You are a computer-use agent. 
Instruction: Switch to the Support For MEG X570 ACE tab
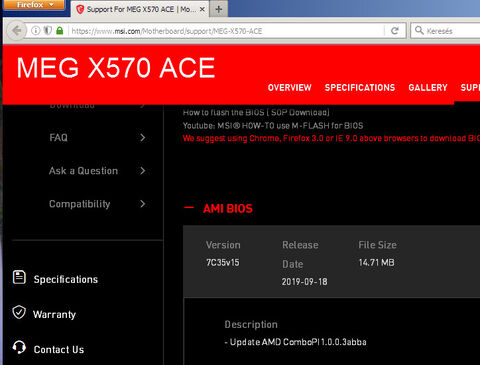pos(140,9)
